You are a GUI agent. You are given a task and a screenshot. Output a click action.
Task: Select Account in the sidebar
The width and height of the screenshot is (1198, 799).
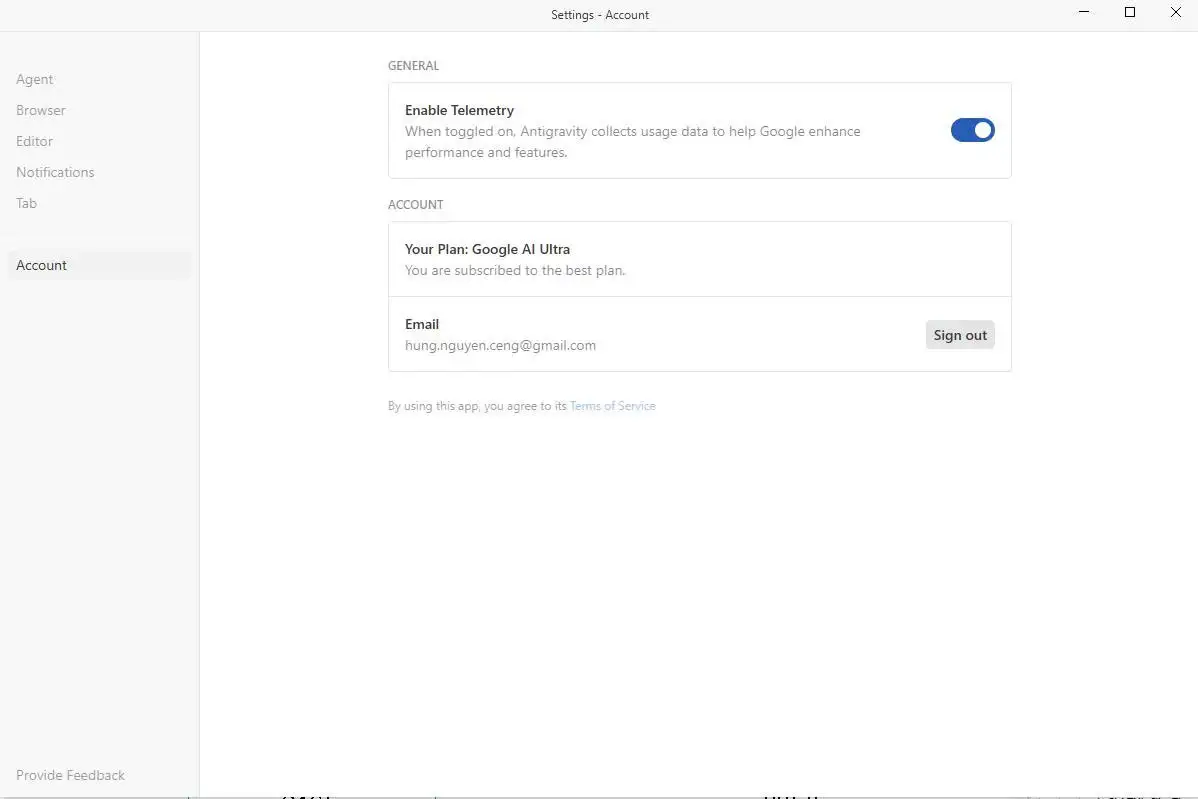42,265
